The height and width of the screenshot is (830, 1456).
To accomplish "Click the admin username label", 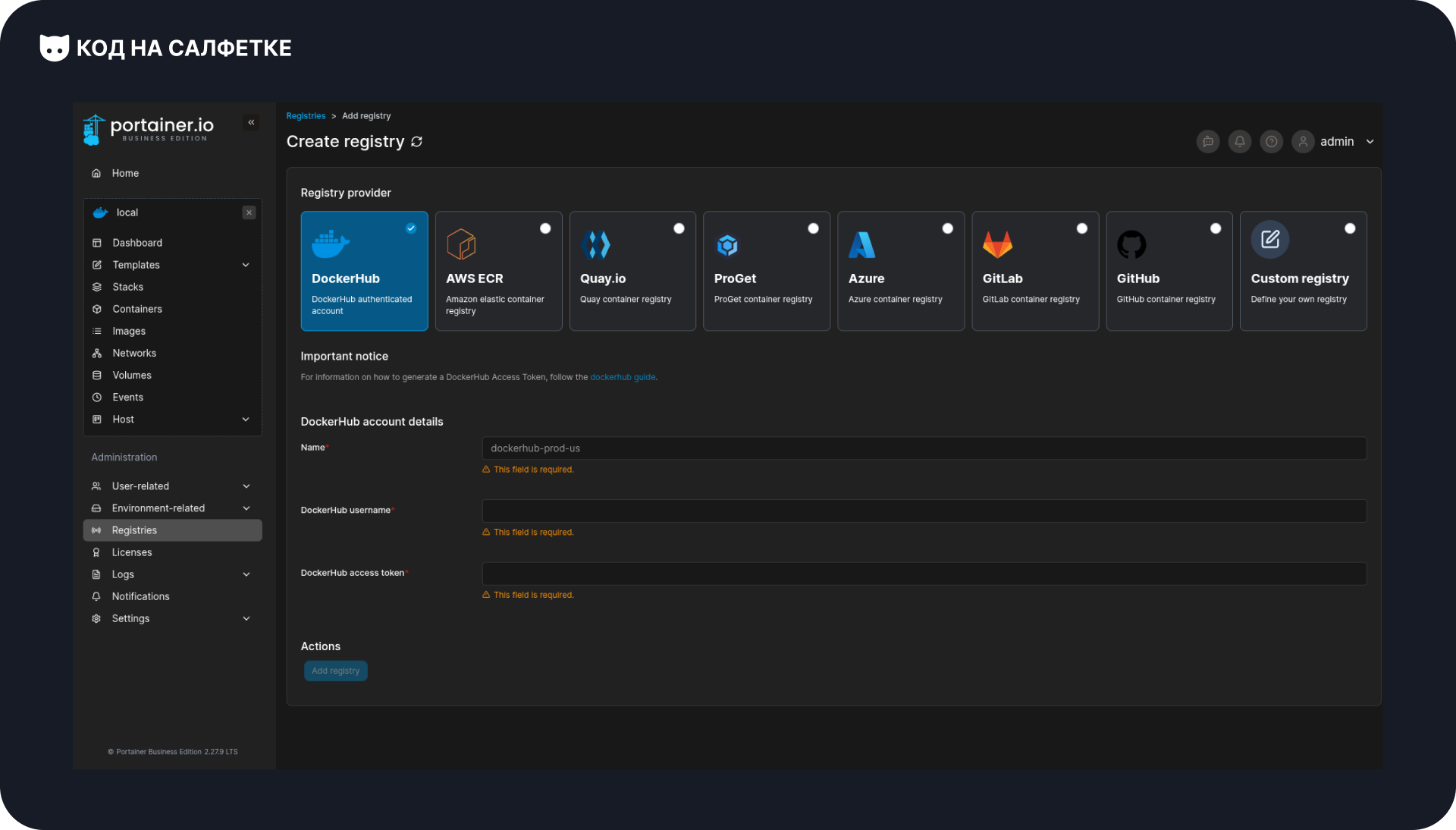I will pos(1337,142).
